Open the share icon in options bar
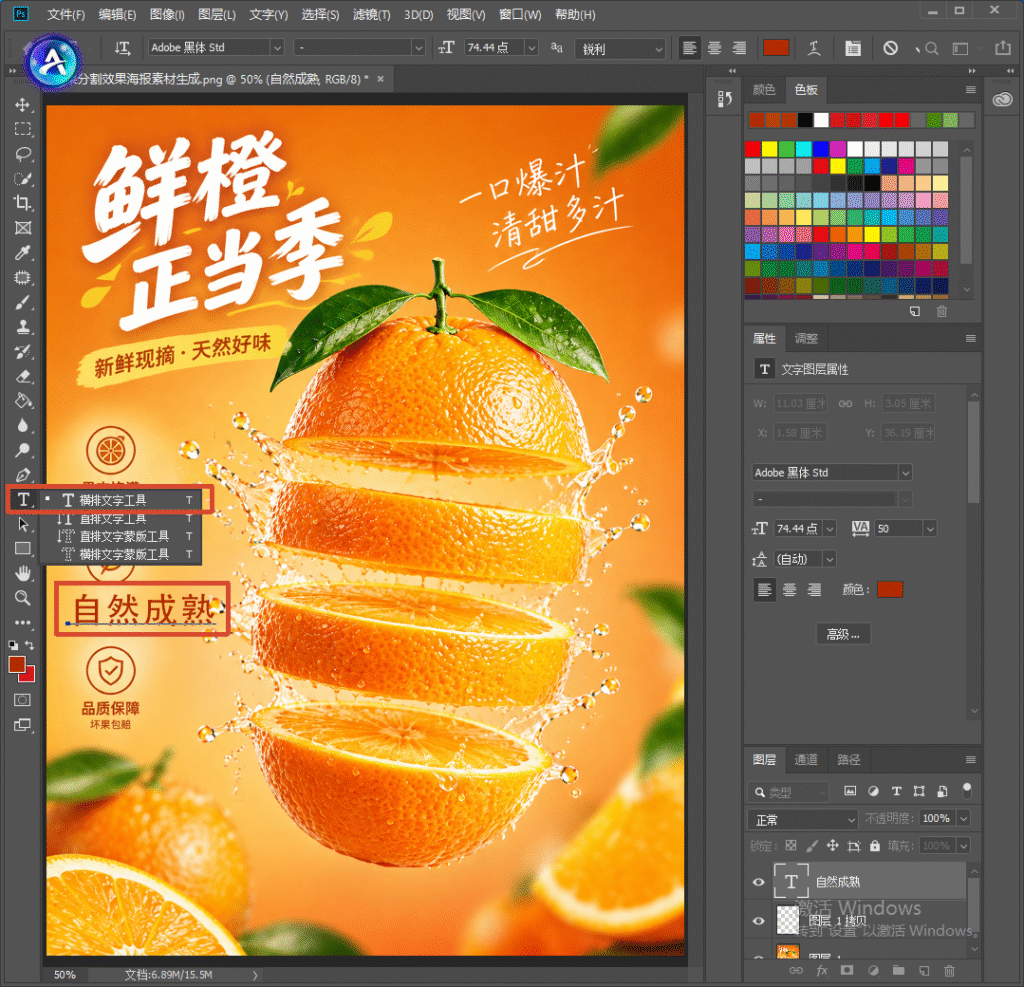Screen dimensions: 1024x987 point(1003,48)
